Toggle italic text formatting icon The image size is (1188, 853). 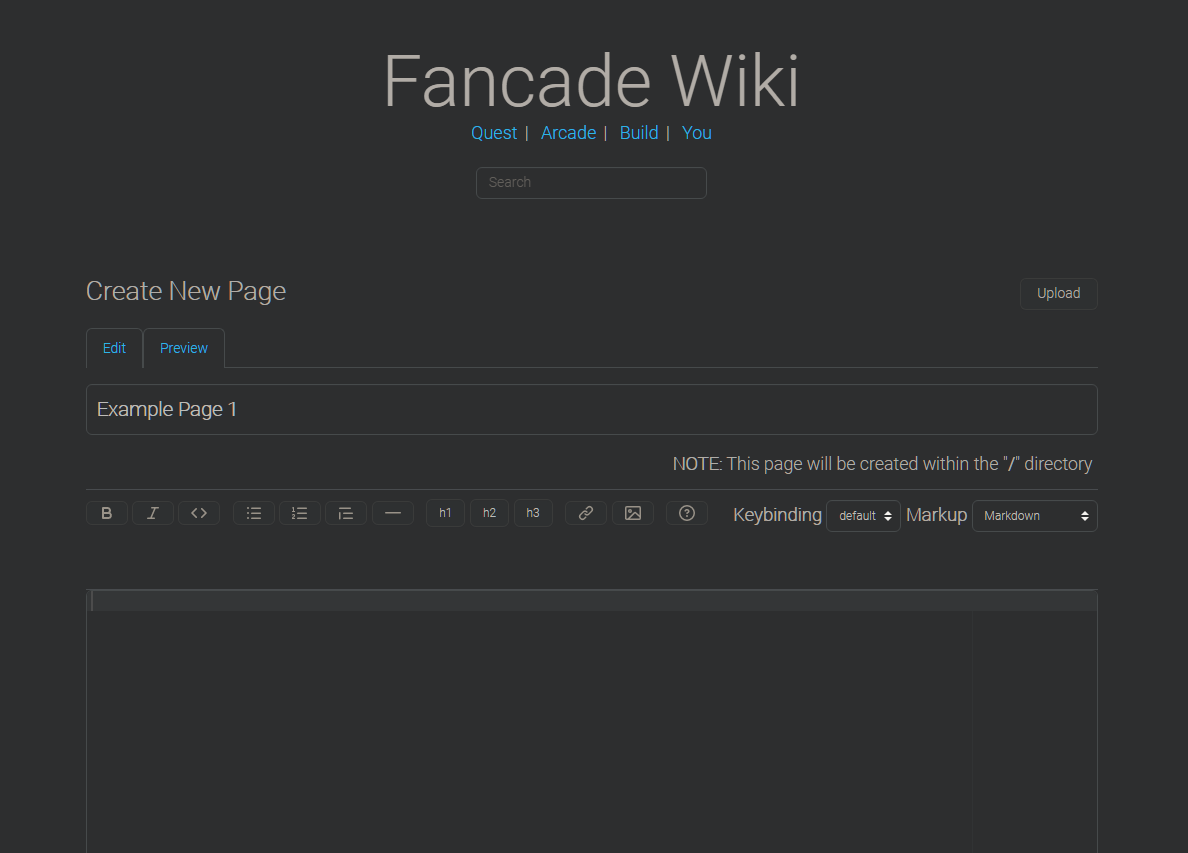tap(153, 513)
